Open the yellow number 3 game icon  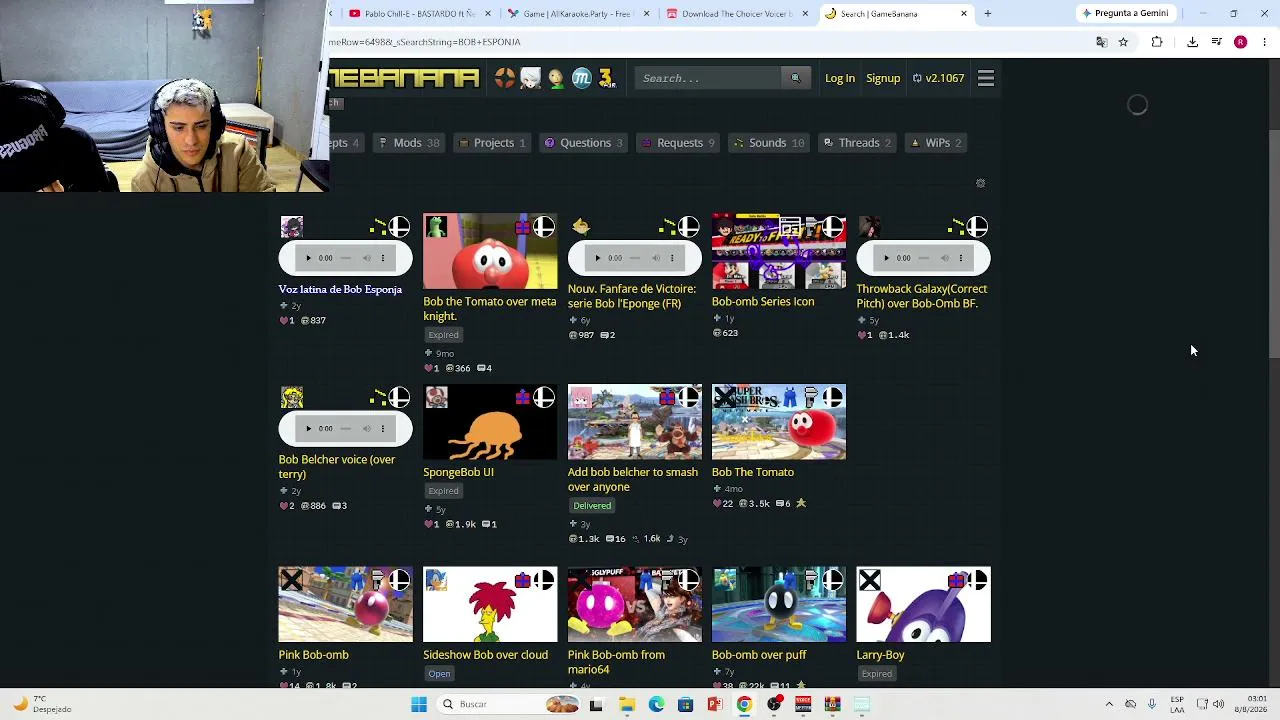click(x=606, y=78)
